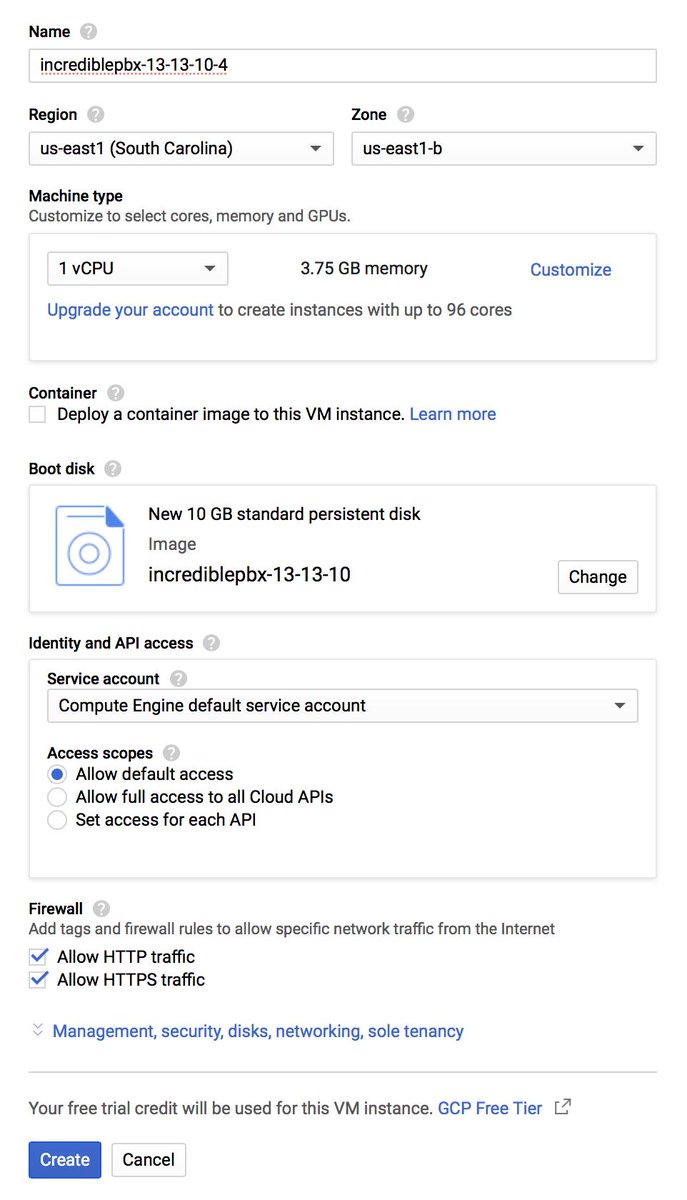Click the Boot disk help icon
The height and width of the screenshot is (1200, 687).
click(112, 468)
